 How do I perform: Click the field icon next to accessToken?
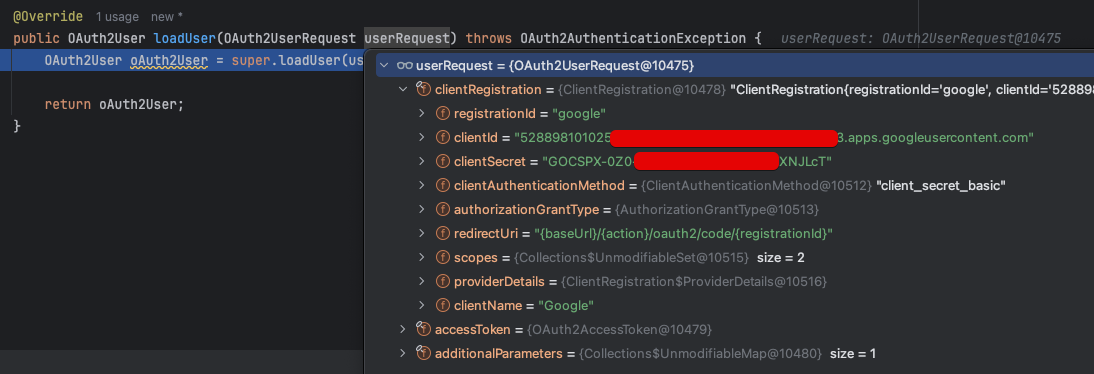423,328
